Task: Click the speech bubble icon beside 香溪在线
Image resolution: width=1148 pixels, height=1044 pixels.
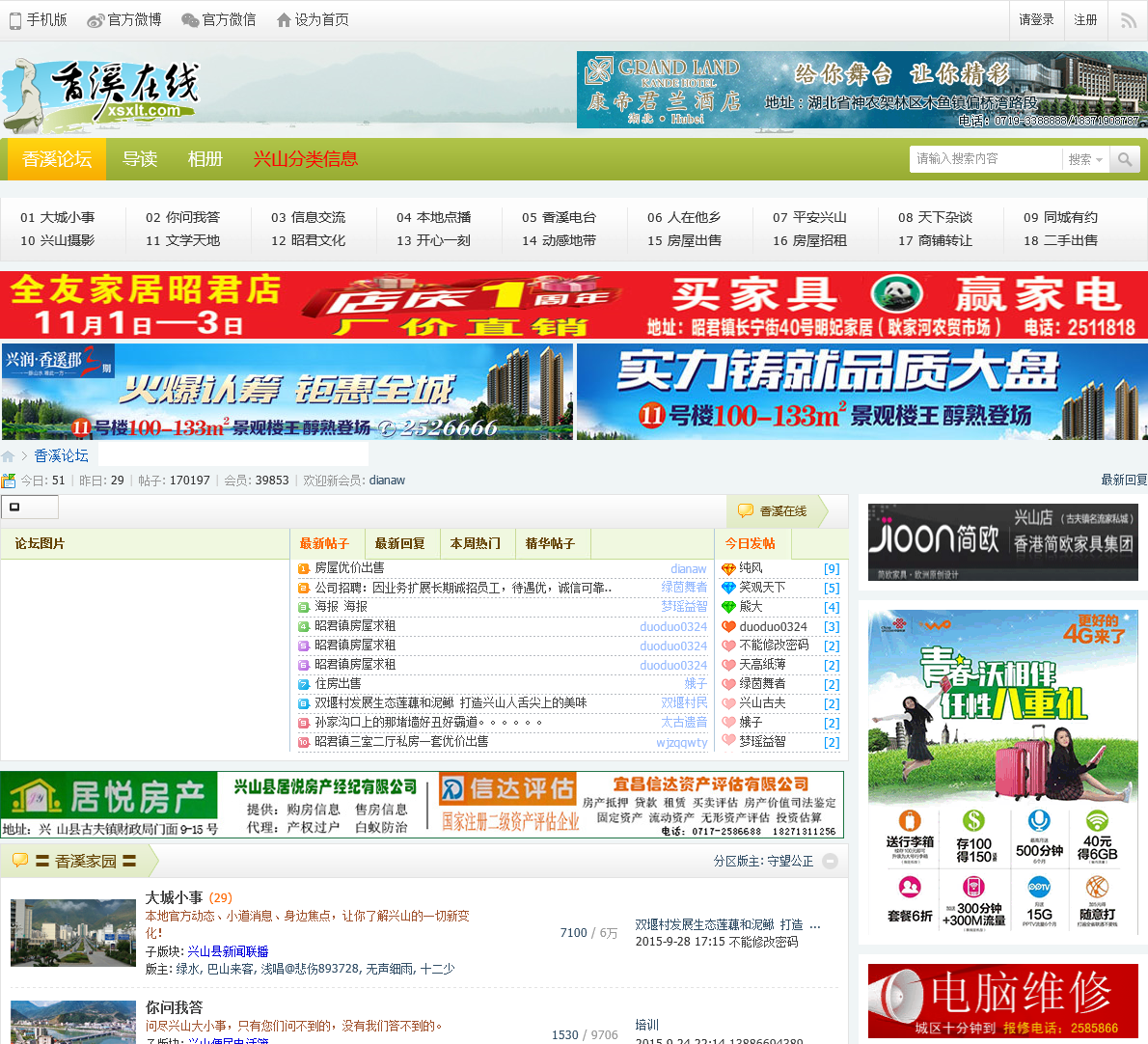Action: pos(746,511)
